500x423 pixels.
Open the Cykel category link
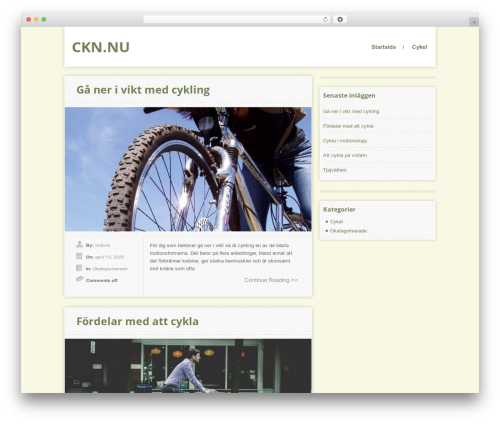pos(336,222)
